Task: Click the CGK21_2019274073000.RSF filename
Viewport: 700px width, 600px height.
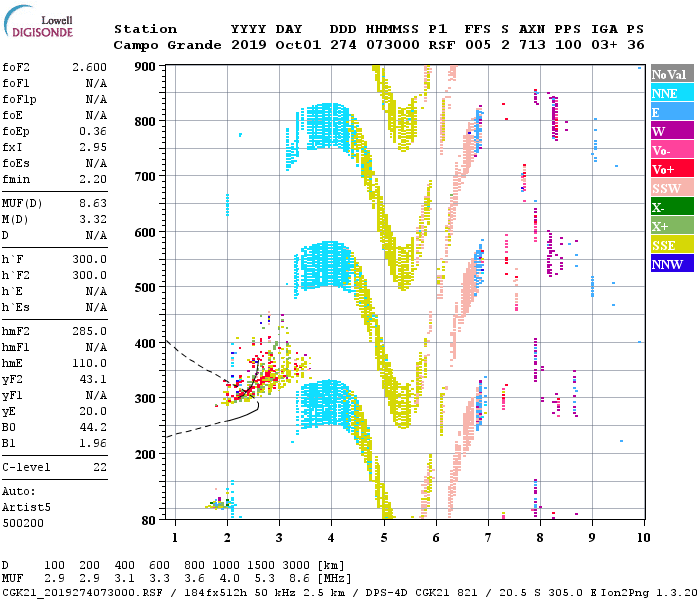Action: (82, 592)
